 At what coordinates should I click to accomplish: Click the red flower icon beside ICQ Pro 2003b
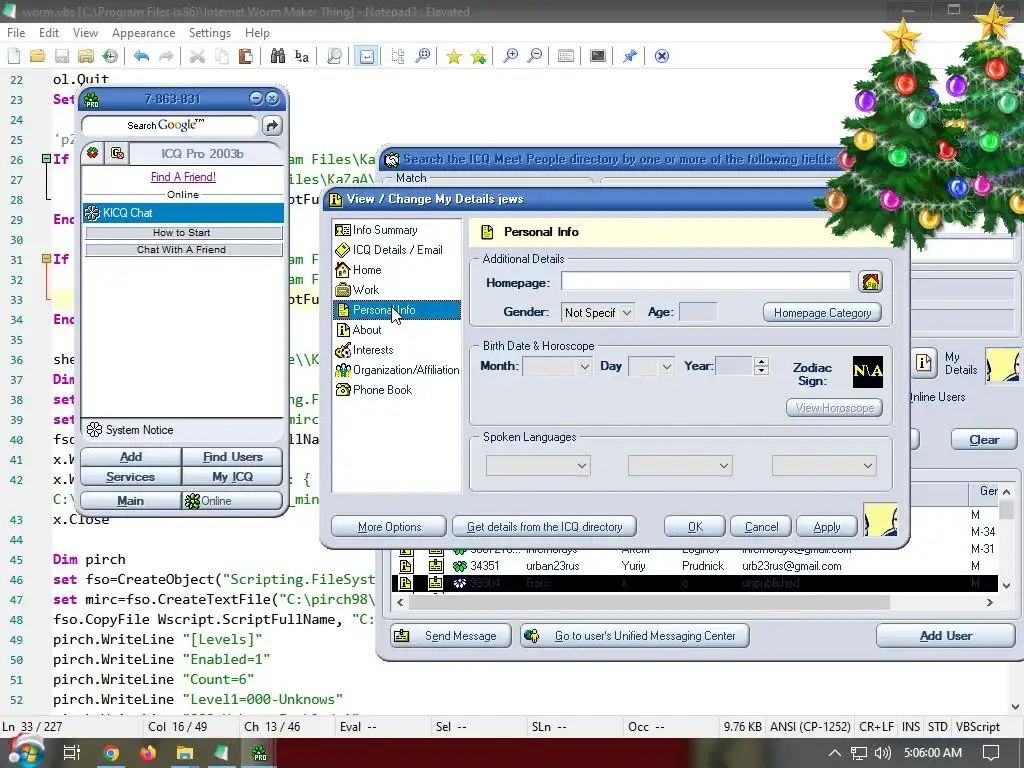point(93,153)
